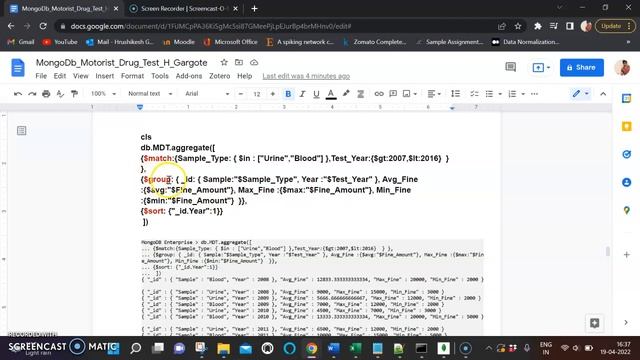
Task: Click the Move to folder icon
Action: click(x=239, y=62)
